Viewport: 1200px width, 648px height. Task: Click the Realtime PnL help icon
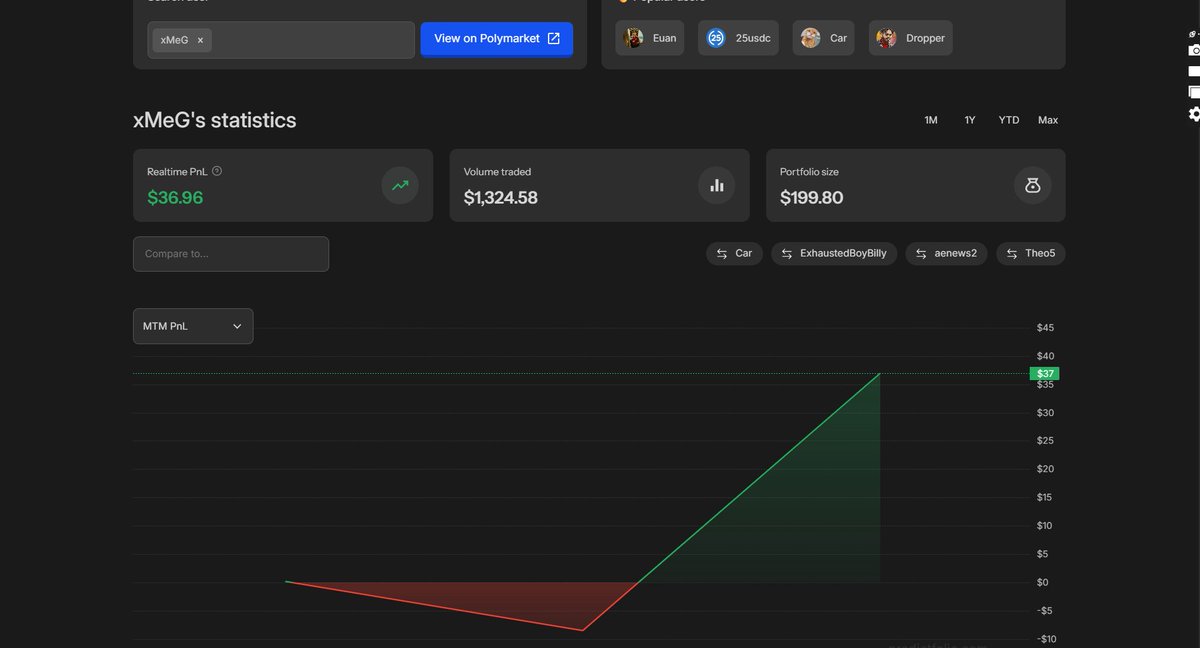coord(217,171)
